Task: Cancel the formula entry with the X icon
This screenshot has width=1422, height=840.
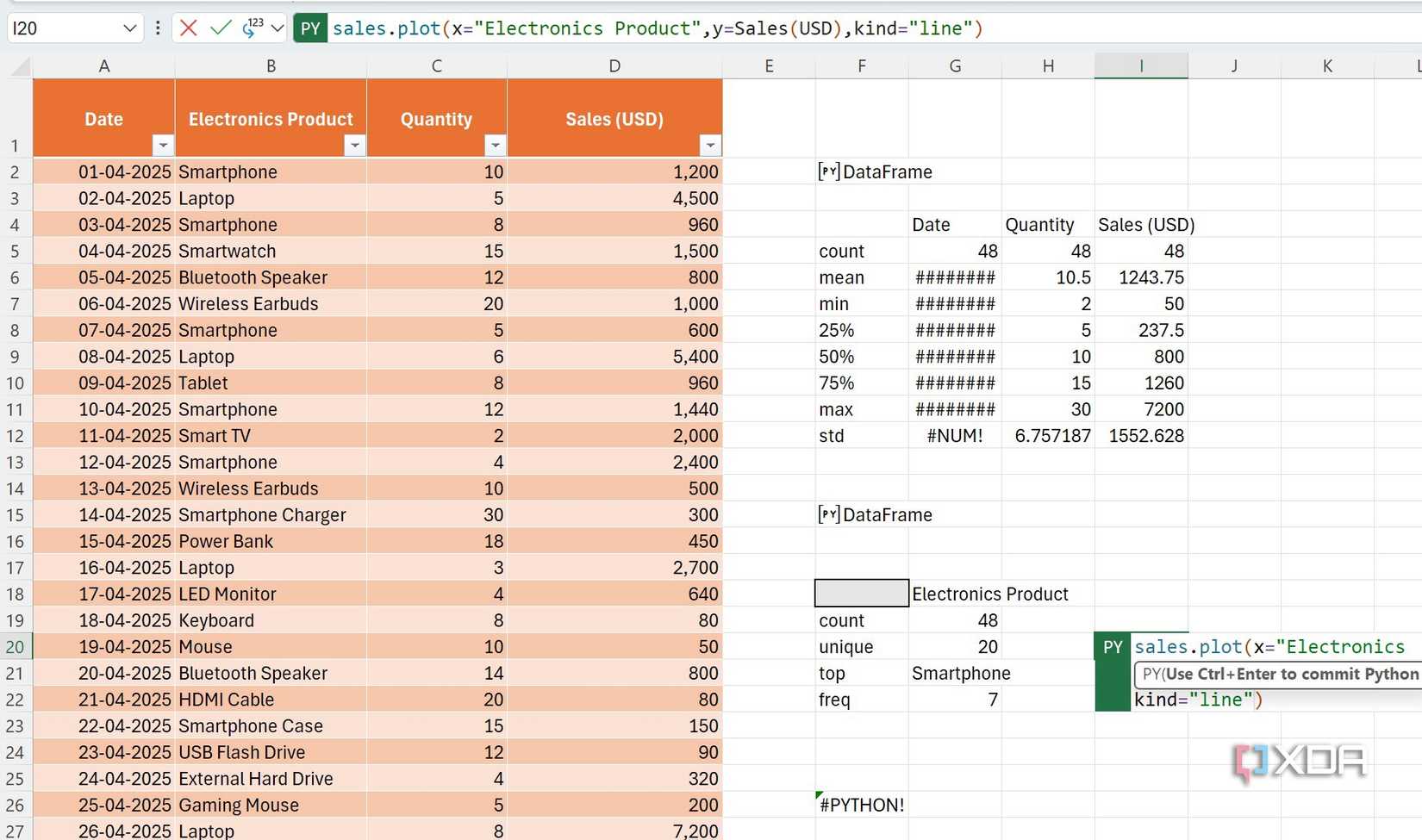Action: pos(188,28)
